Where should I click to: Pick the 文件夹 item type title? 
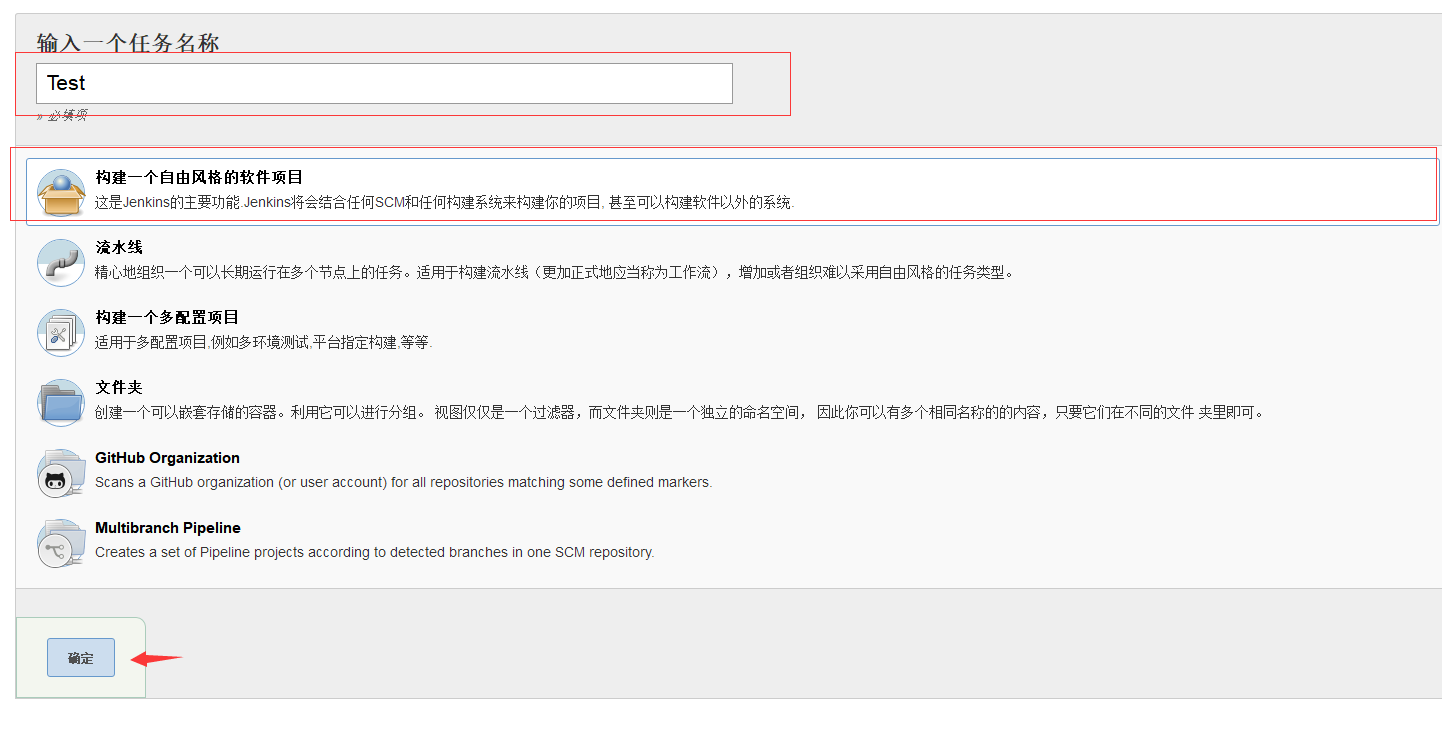(119, 387)
